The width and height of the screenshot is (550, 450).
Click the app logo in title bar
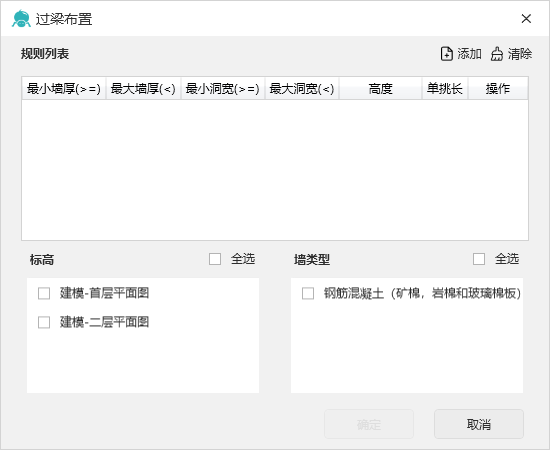(21, 19)
